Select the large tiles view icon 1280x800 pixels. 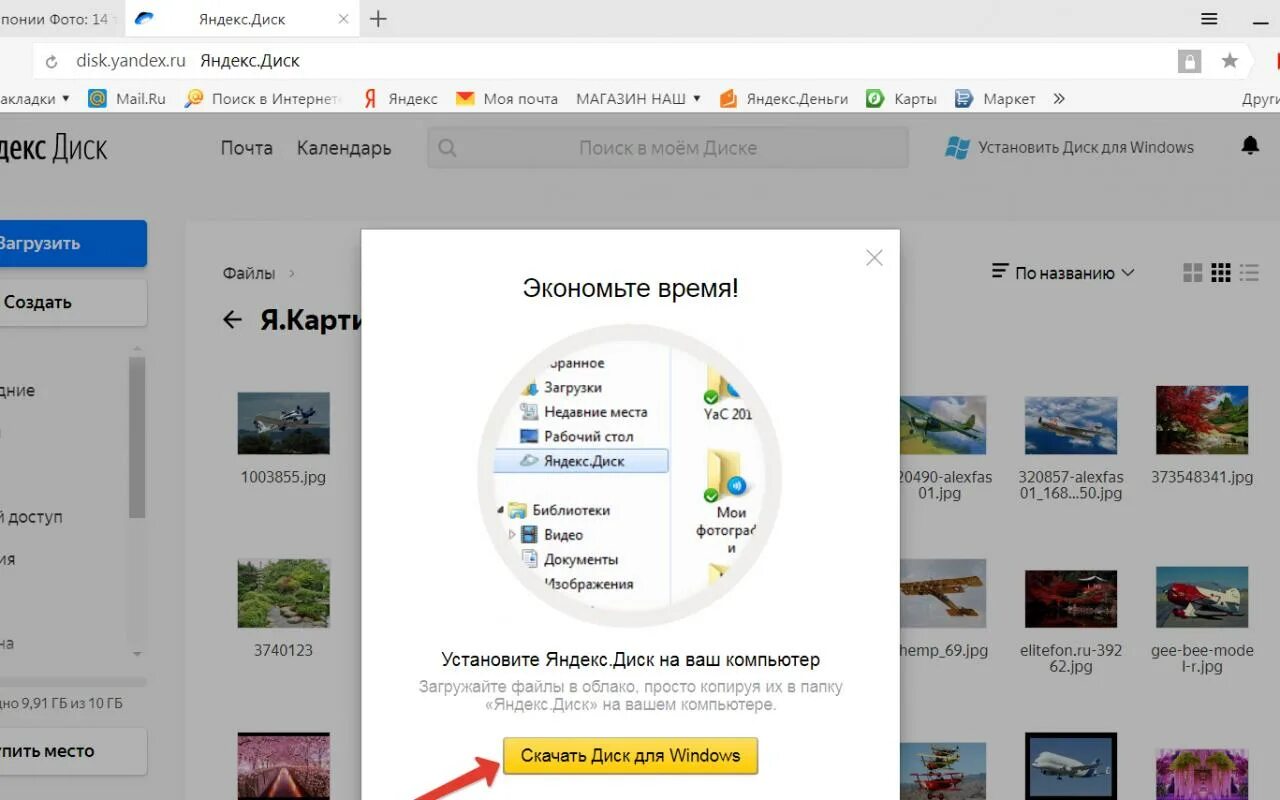pos(1191,272)
